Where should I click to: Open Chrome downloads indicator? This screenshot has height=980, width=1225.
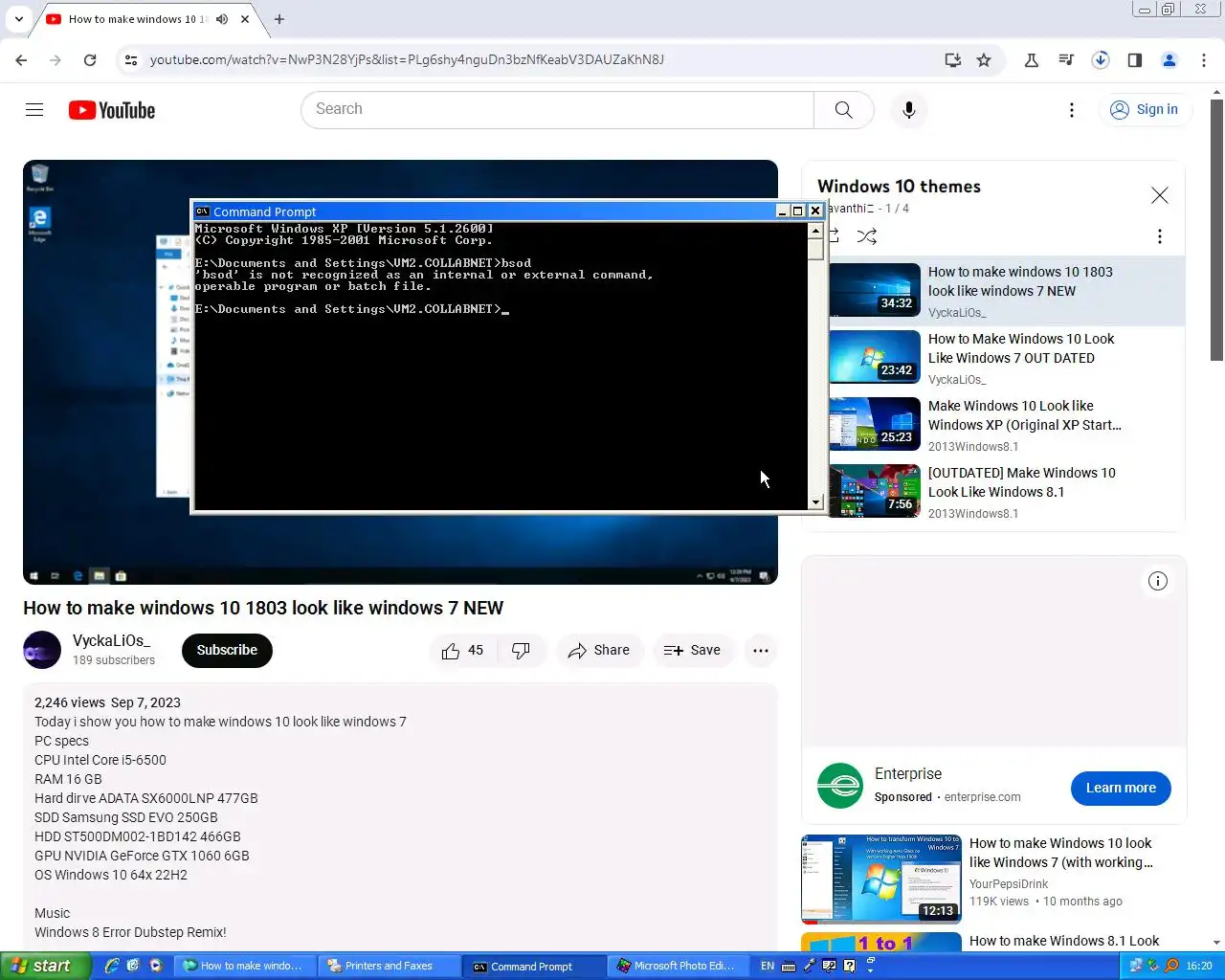coord(1101,59)
